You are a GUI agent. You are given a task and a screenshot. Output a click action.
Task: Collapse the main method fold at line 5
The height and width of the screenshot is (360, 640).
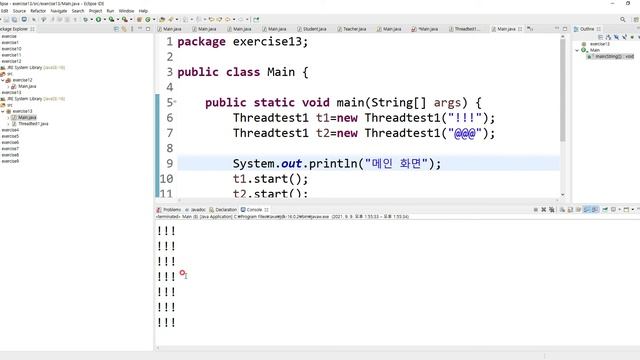pos(175,102)
